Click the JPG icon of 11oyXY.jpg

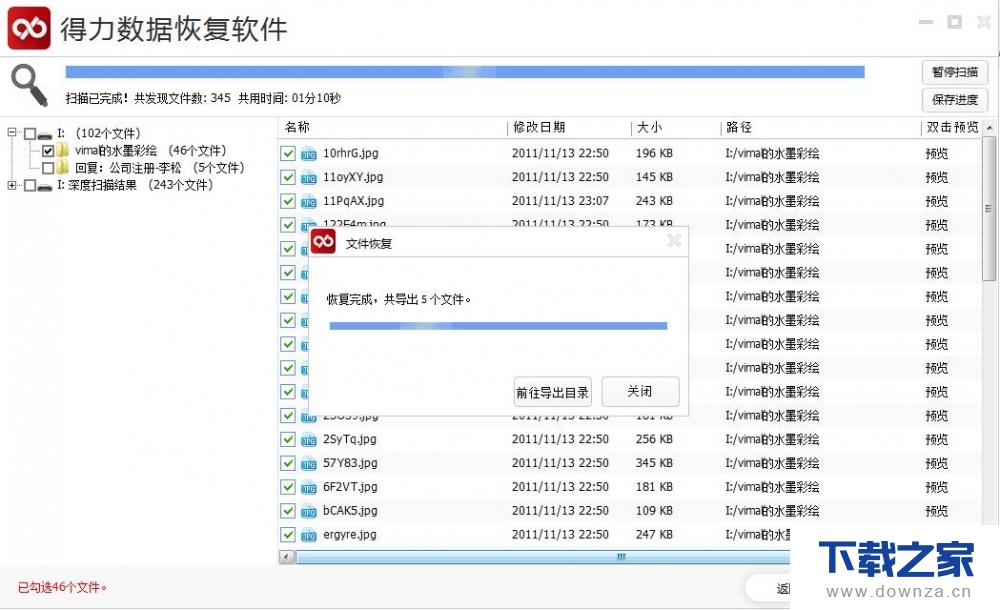[x=309, y=177]
